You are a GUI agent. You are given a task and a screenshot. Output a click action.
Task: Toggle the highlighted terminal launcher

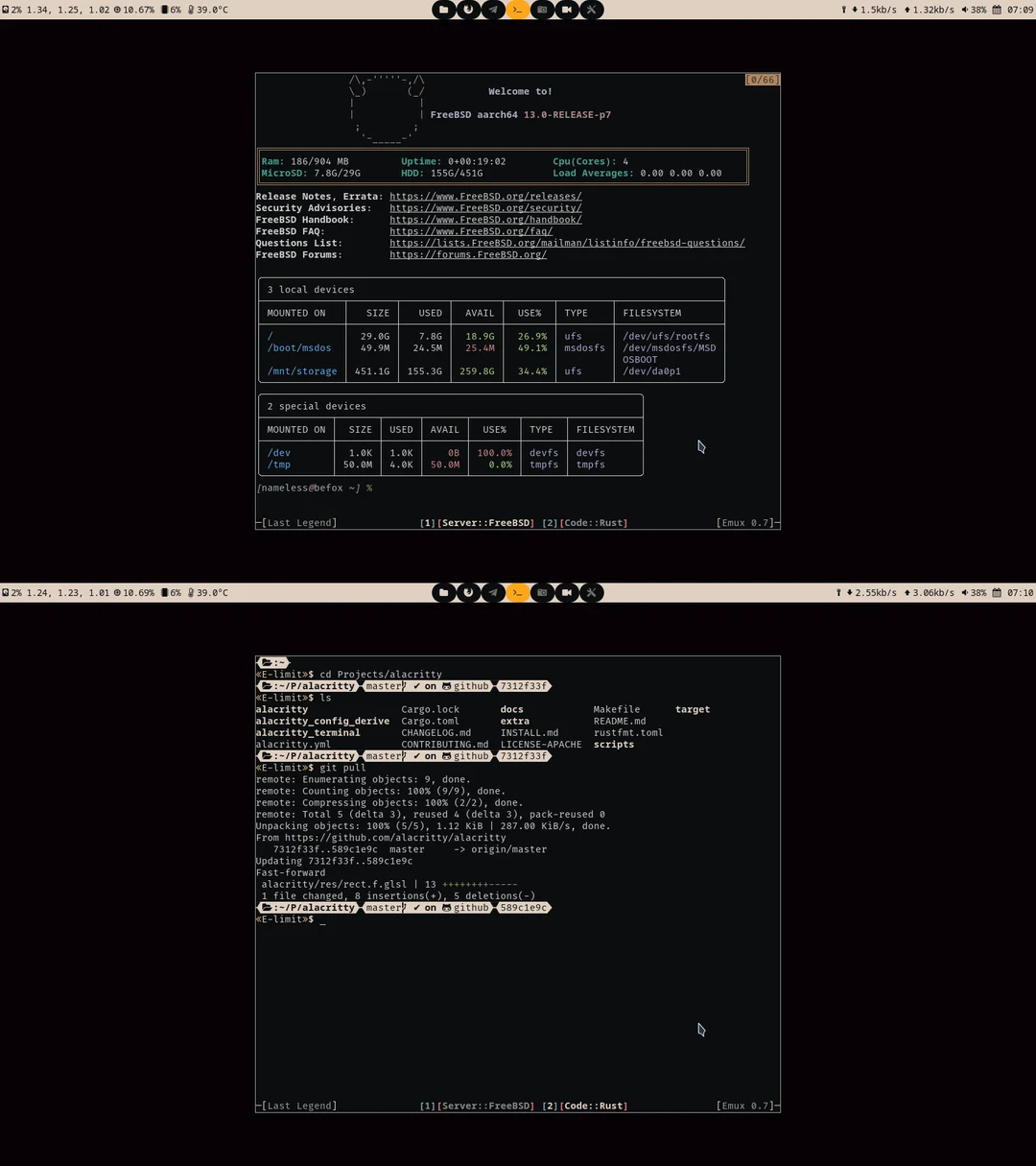coord(518,10)
